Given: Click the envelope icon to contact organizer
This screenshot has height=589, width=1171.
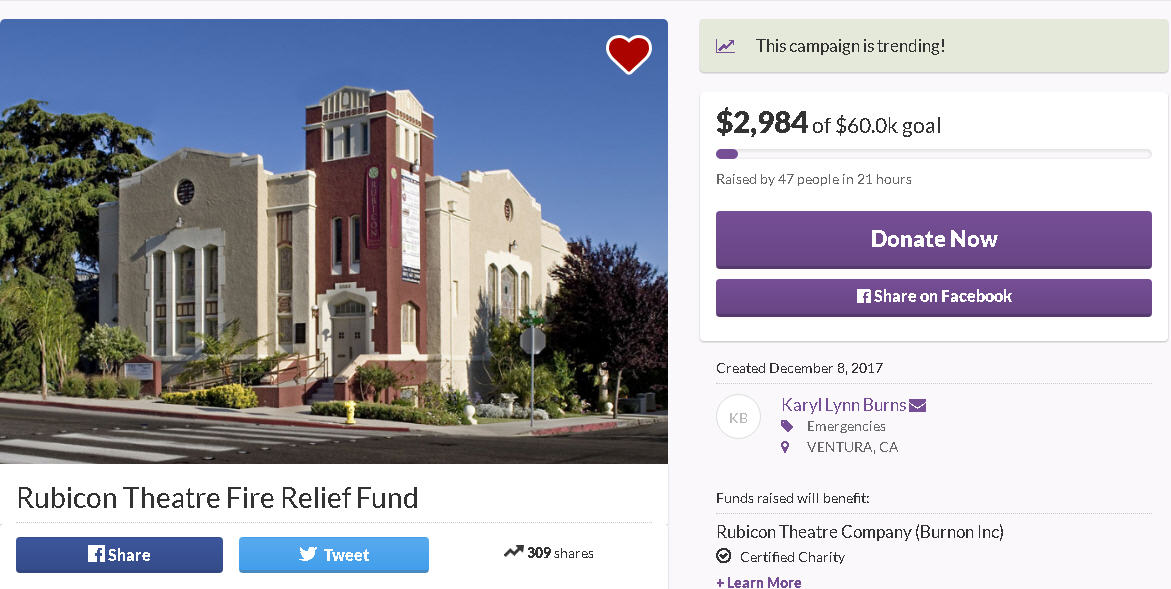Looking at the screenshot, I should [x=917, y=405].
